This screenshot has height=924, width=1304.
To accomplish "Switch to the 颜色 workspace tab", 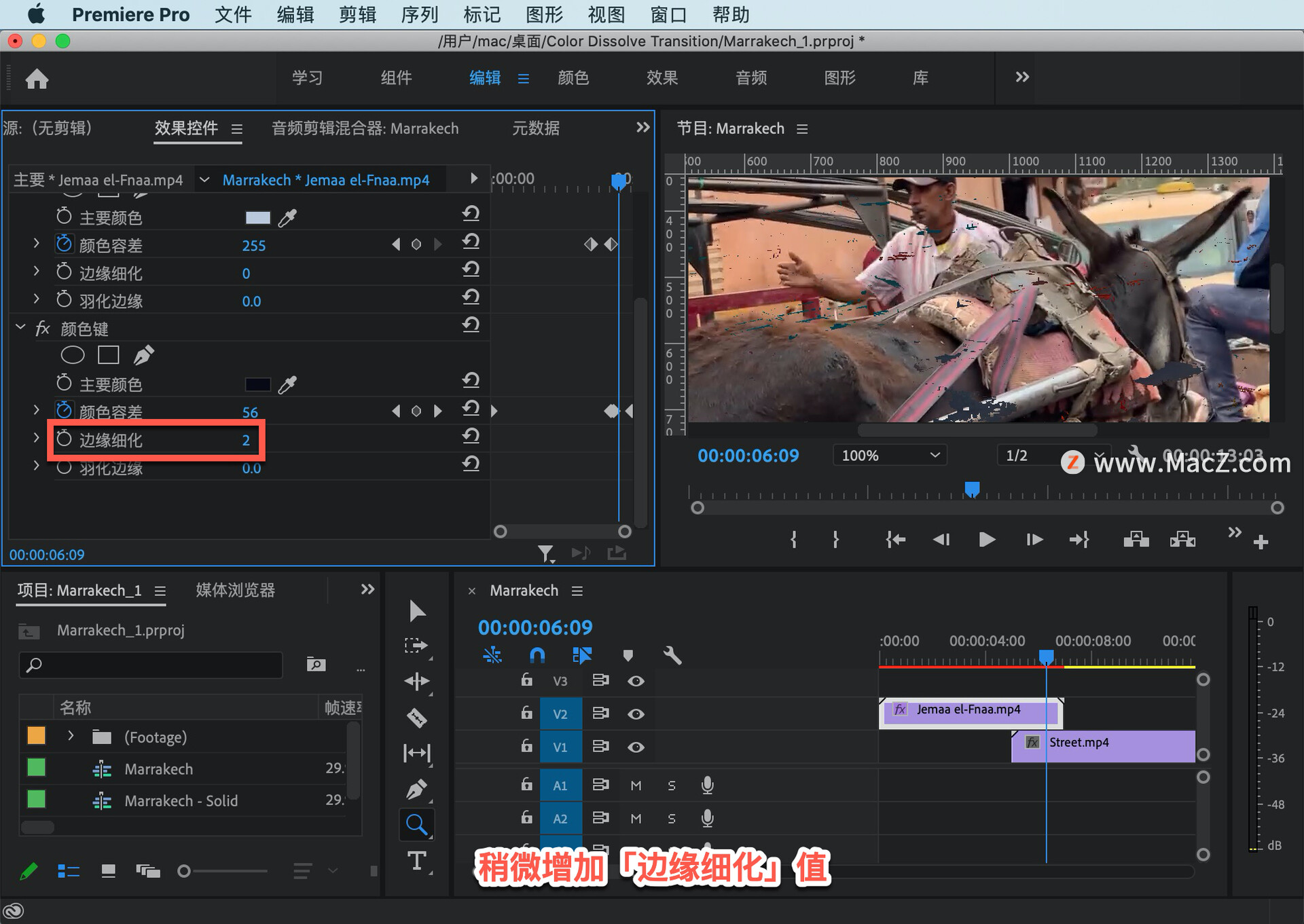I will 573,78.
